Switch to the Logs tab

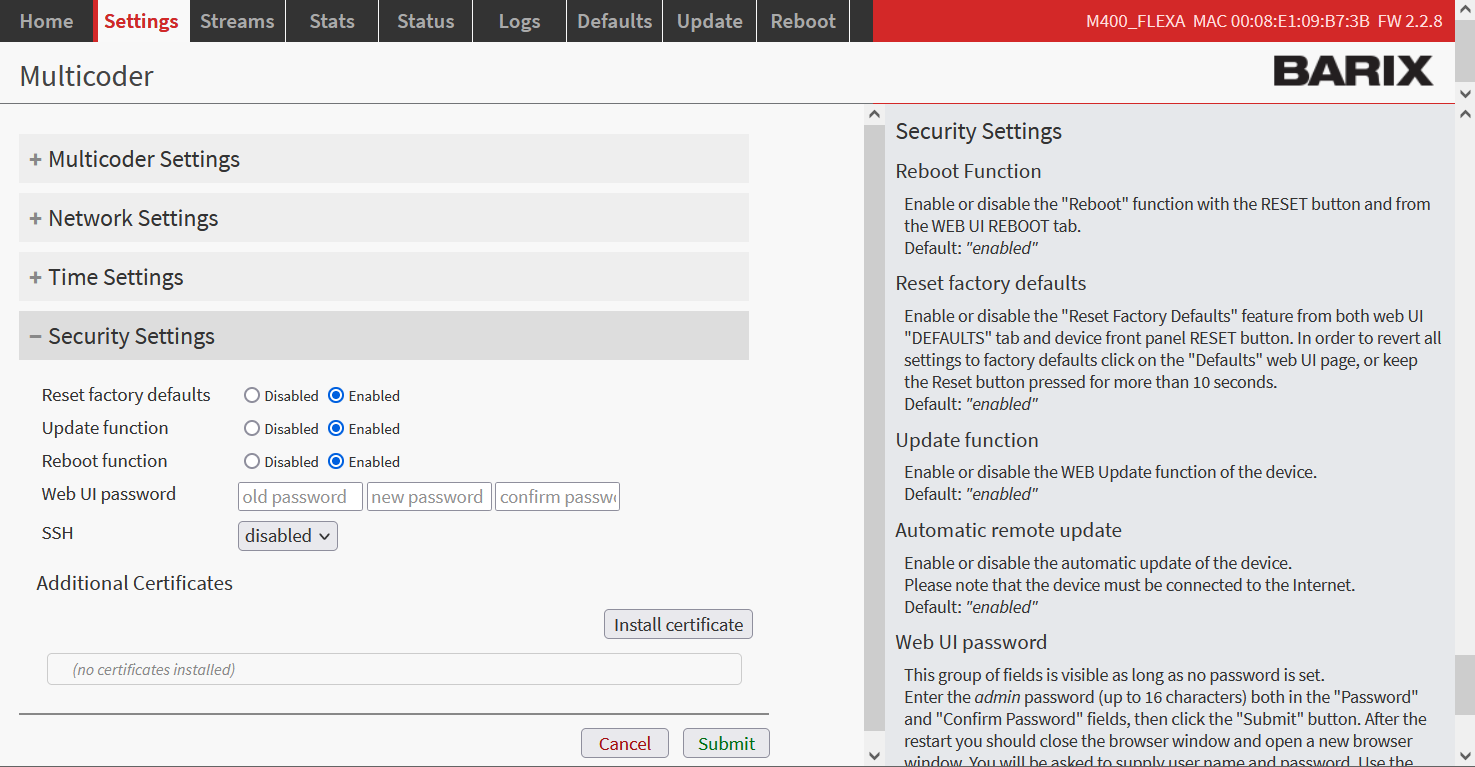[x=519, y=21]
